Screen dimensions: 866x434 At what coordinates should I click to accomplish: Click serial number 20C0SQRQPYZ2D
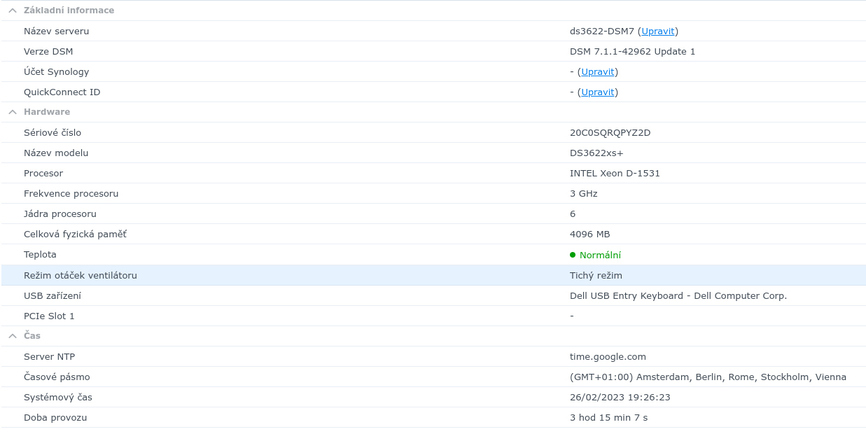coord(610,133)
